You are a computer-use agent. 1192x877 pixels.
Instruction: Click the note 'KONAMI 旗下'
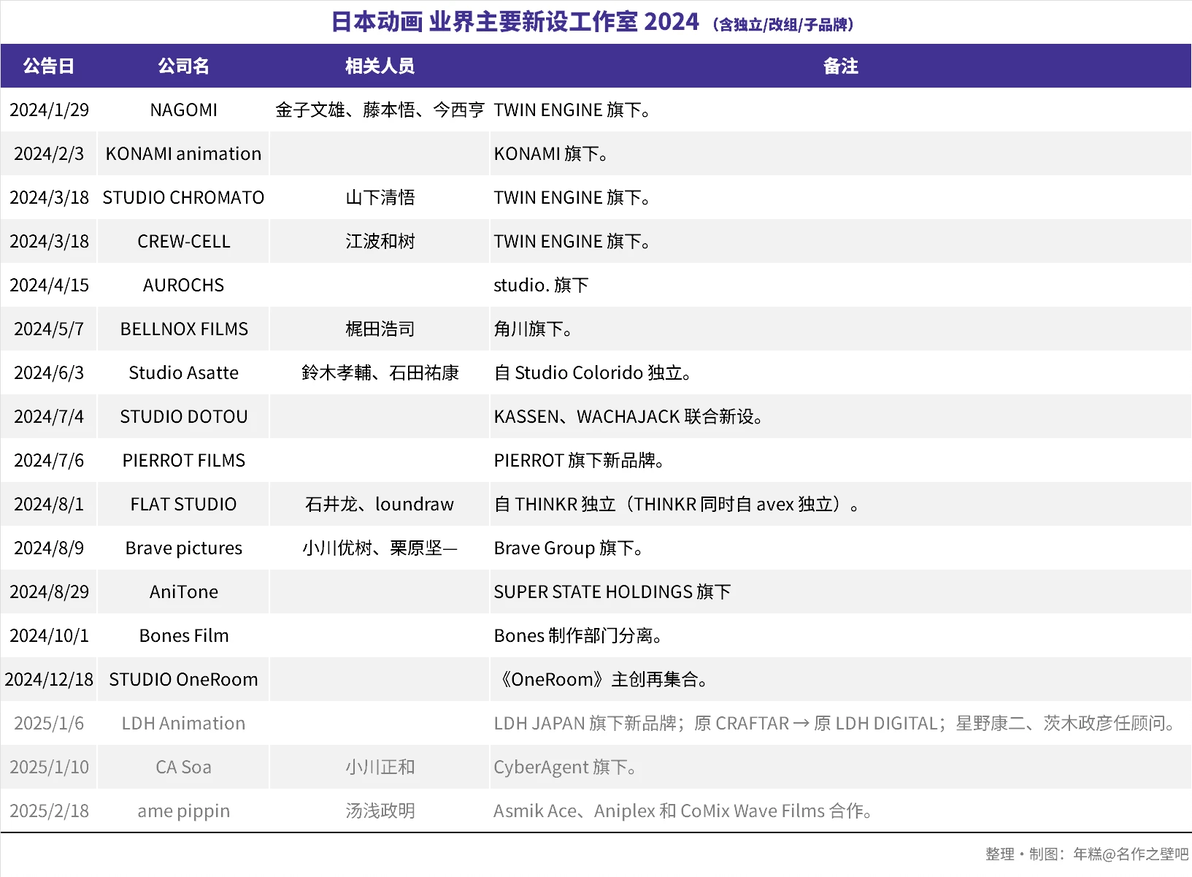(550, 154)
